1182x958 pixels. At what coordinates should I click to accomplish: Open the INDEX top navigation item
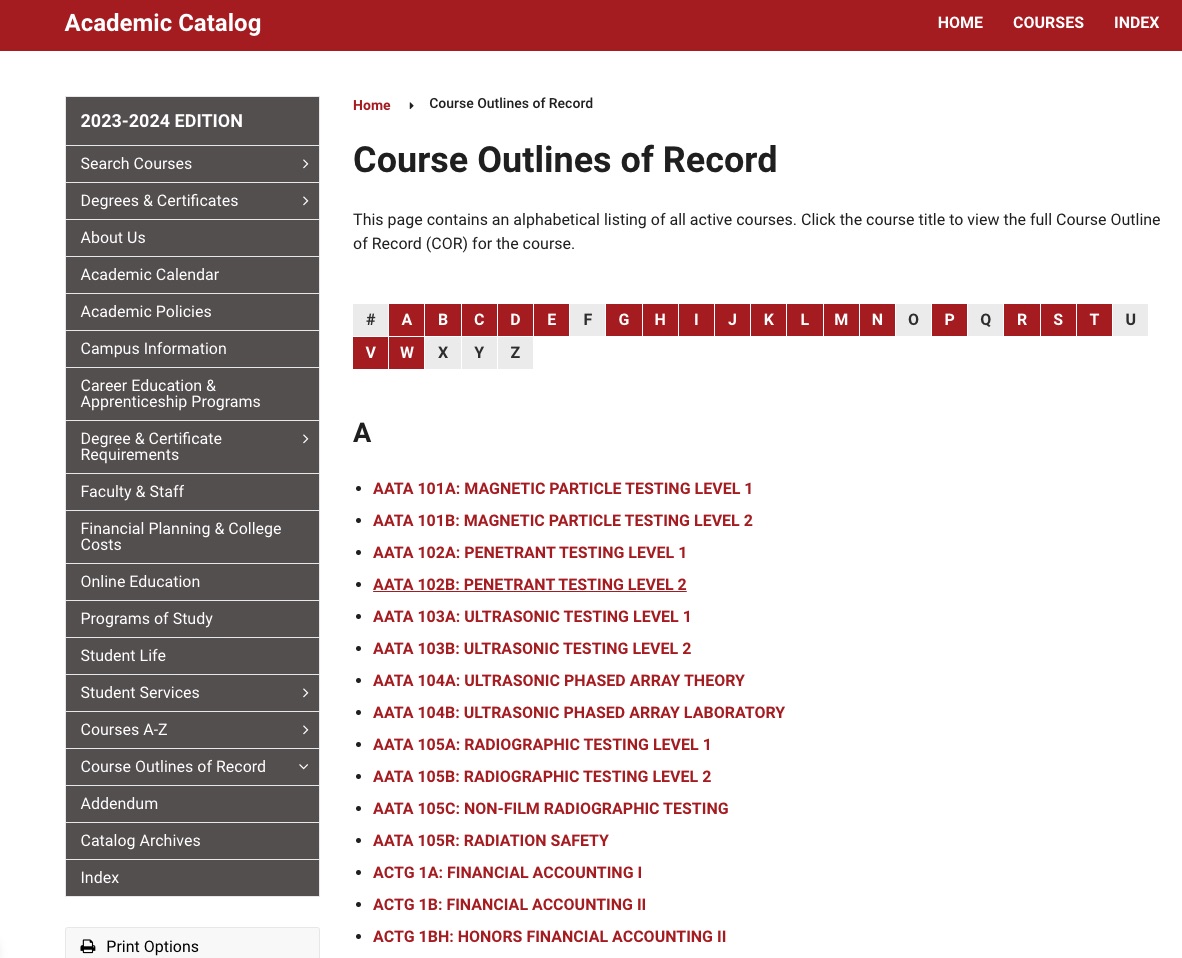coord(1136,23)
